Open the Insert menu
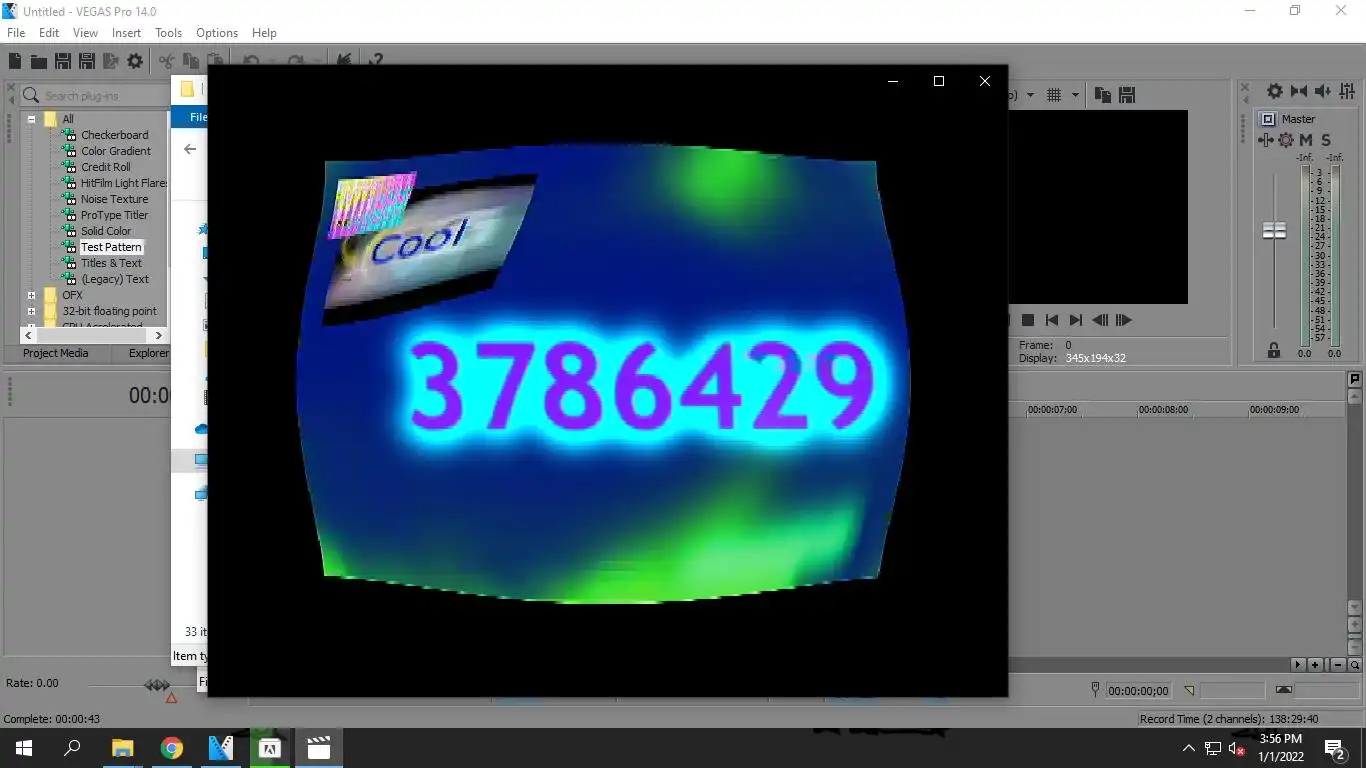The height and width of the screenshot is (768, 1366). click(x=126, y=33)
